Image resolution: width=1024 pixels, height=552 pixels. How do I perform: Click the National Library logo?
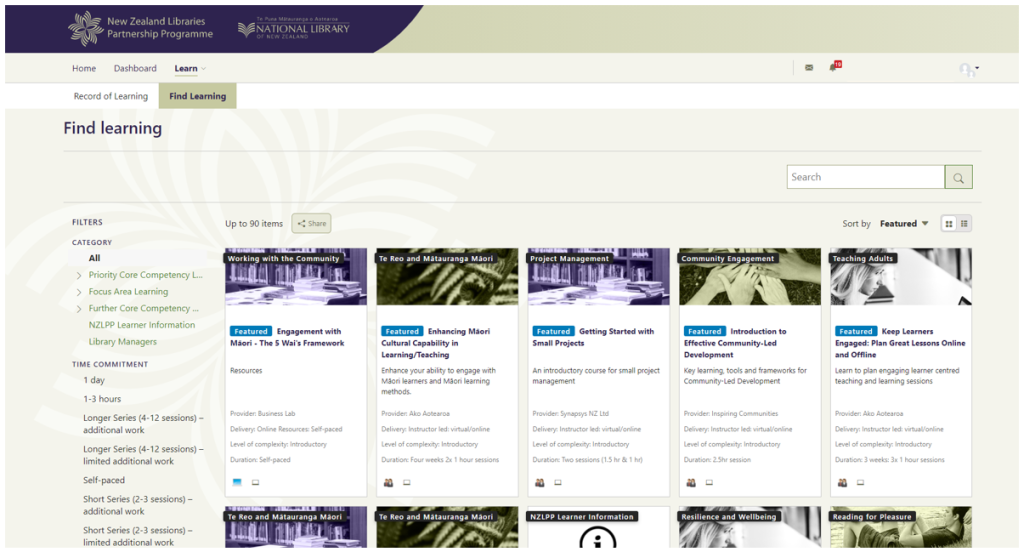pos(294,29)
